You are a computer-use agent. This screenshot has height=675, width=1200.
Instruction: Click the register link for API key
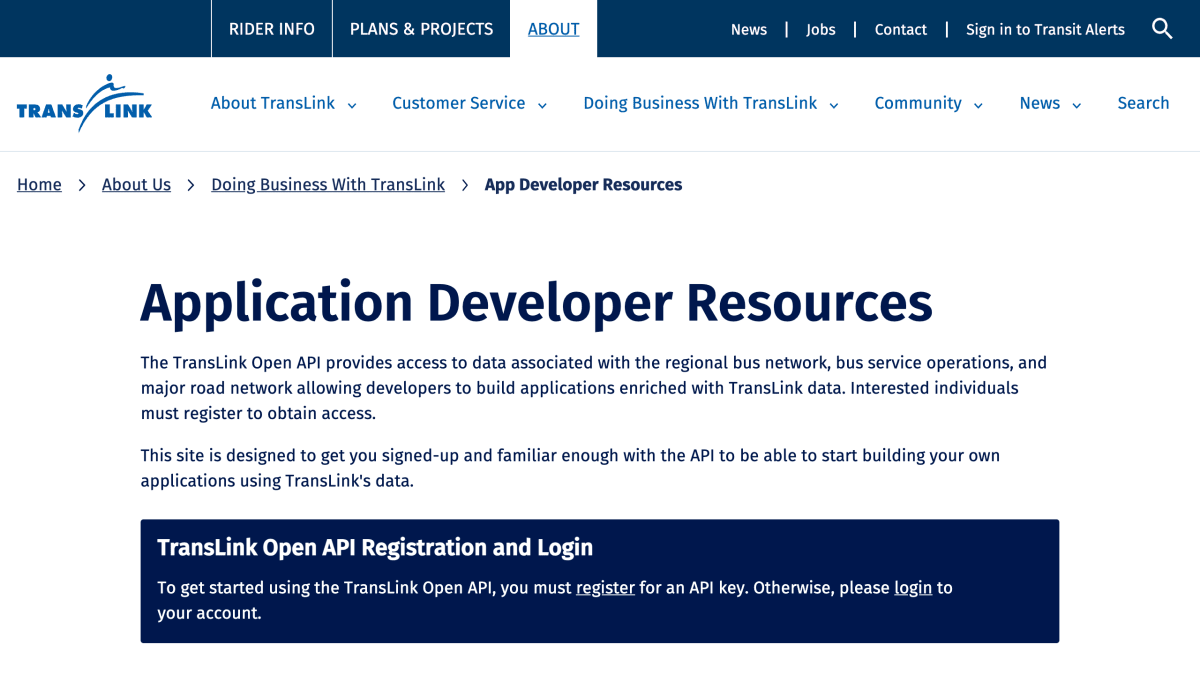(605, 588)
